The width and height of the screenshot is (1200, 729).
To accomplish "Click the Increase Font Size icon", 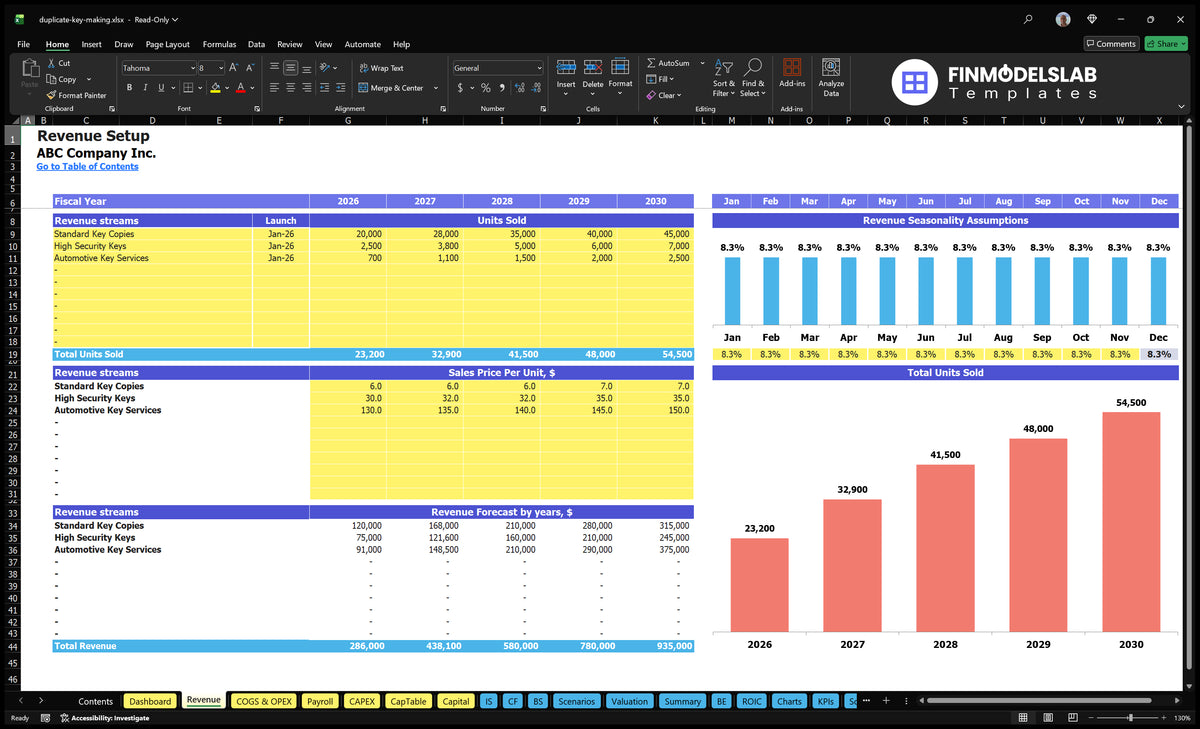I will pos(234,68).
